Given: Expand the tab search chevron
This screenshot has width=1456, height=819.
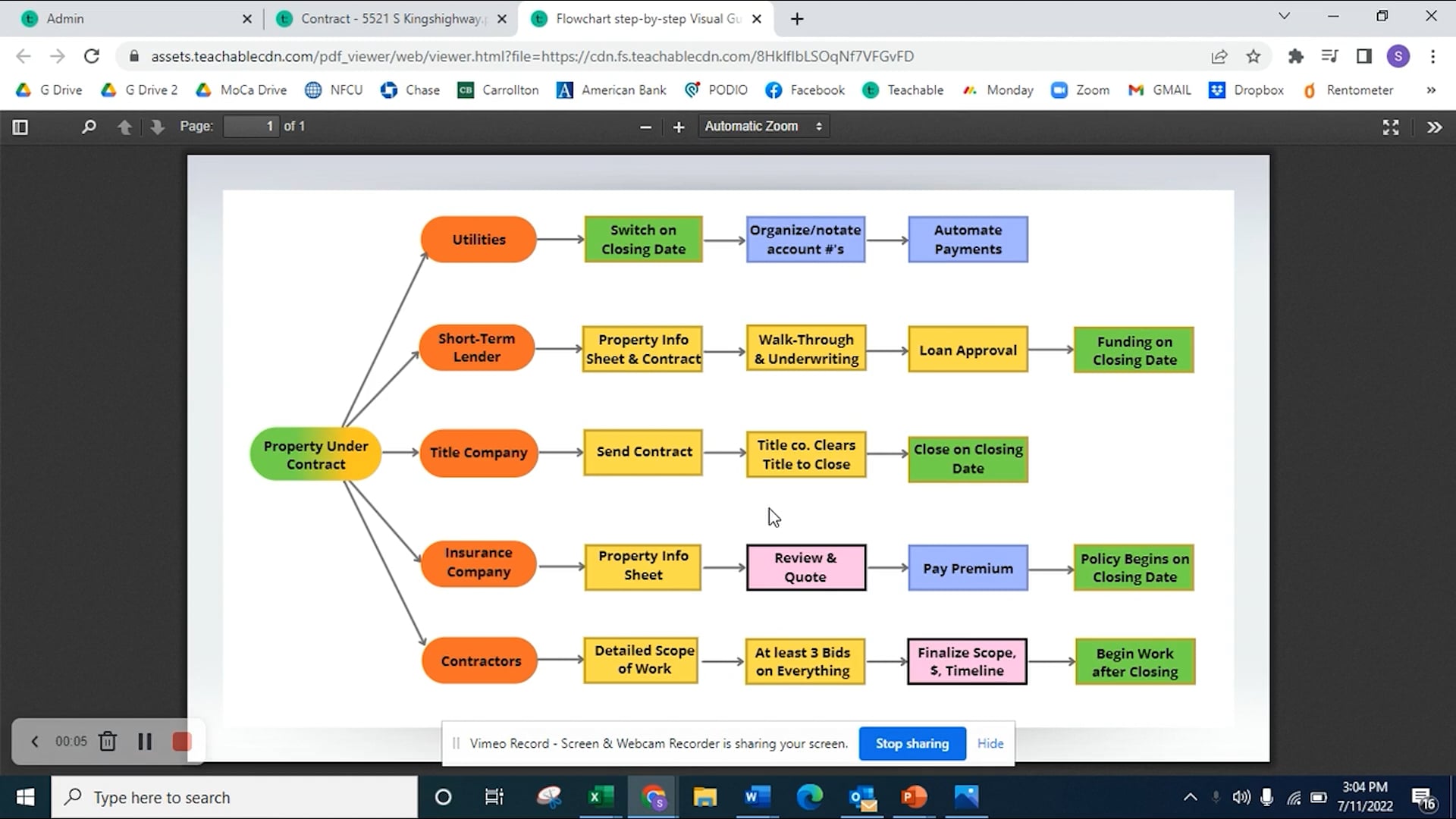Looking at the screenshot, I should point(1284,16).
